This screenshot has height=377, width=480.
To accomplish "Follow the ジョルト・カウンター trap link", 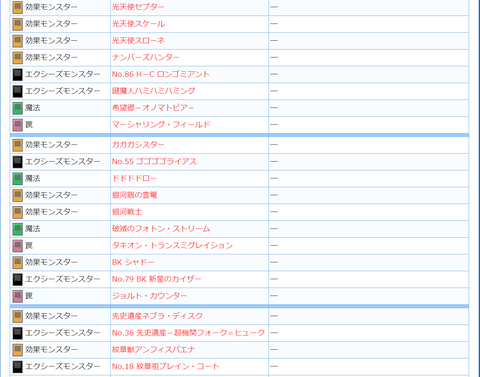I will tap(149, 296).
